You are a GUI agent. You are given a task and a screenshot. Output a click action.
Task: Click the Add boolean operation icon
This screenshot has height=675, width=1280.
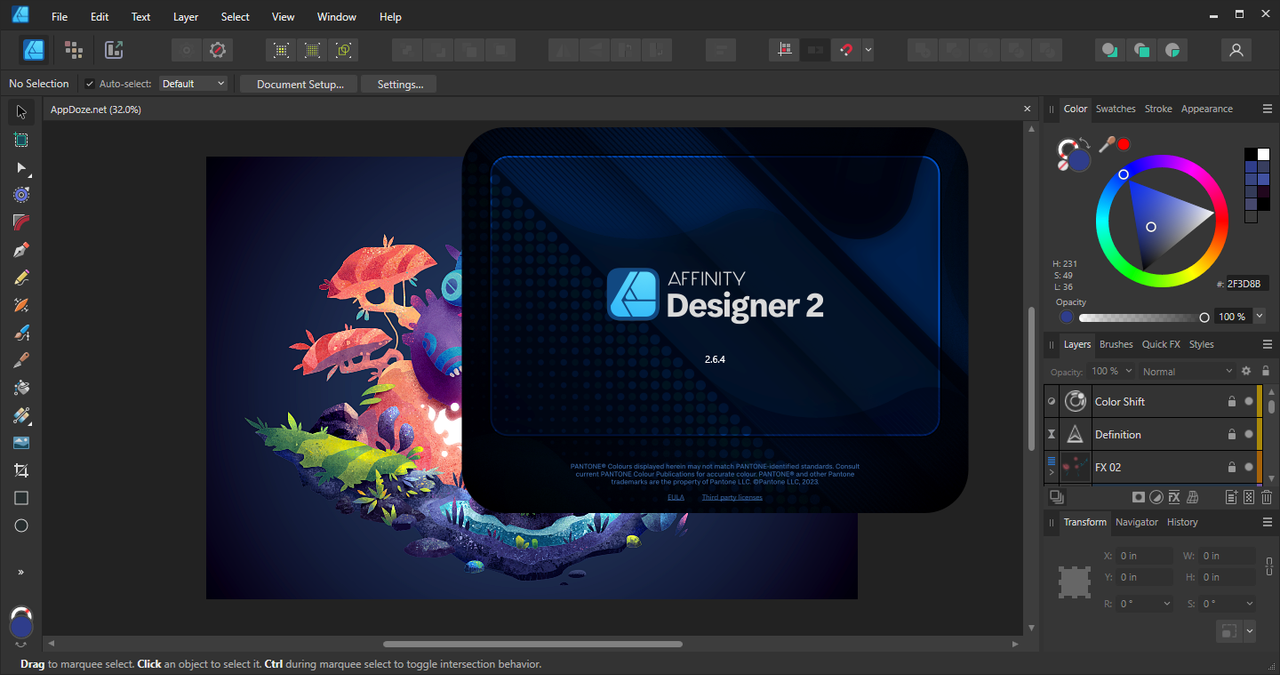point(921,49)
